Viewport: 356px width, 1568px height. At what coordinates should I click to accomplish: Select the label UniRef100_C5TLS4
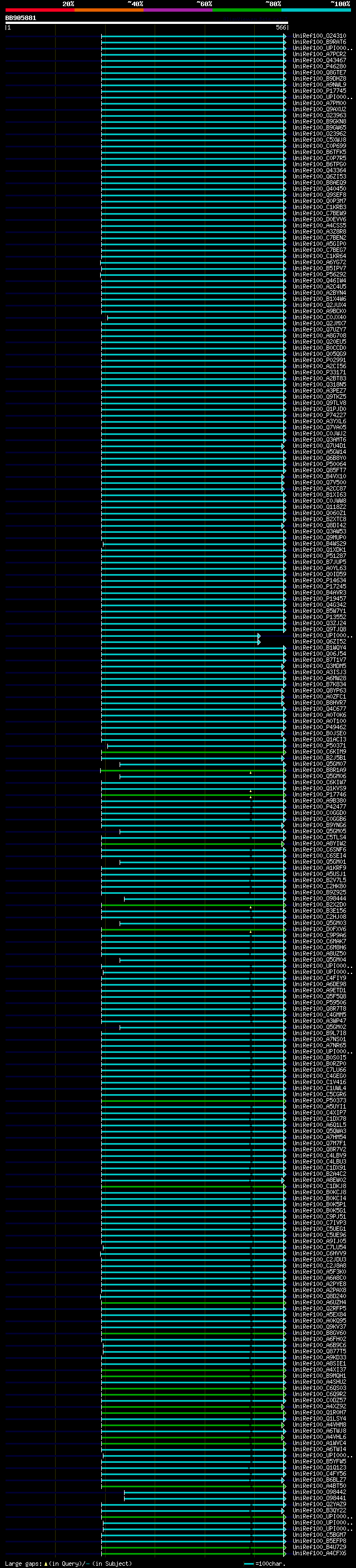[x=319, y=838]
